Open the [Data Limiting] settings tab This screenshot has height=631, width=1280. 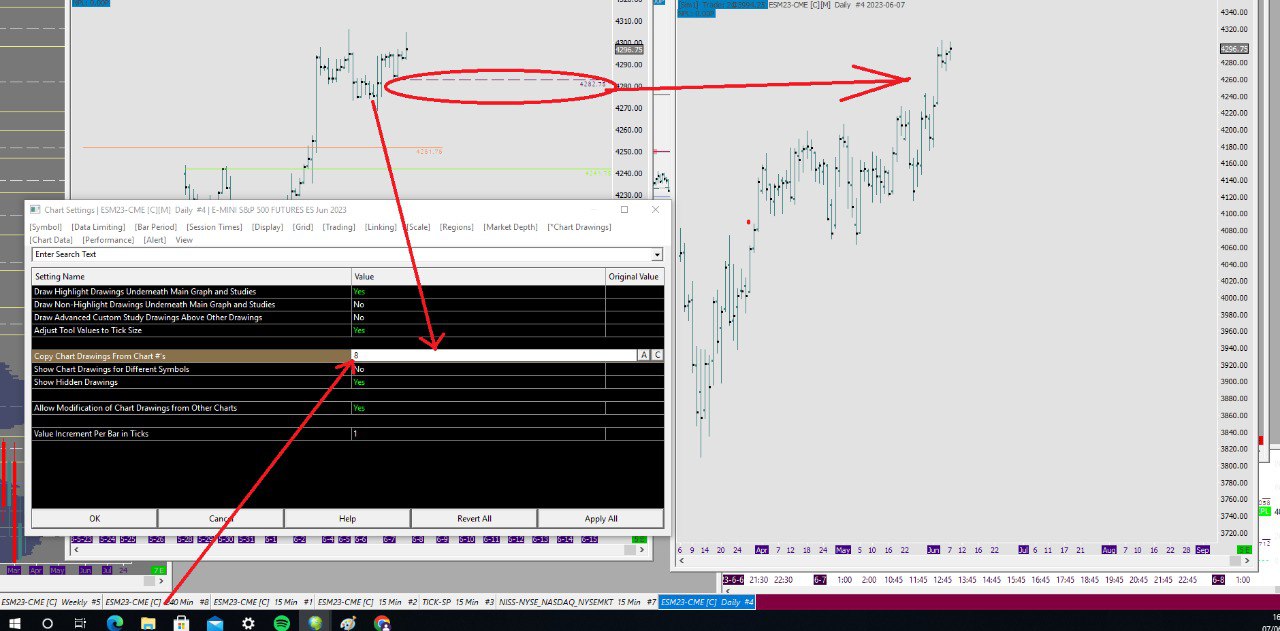click(99, 227)
